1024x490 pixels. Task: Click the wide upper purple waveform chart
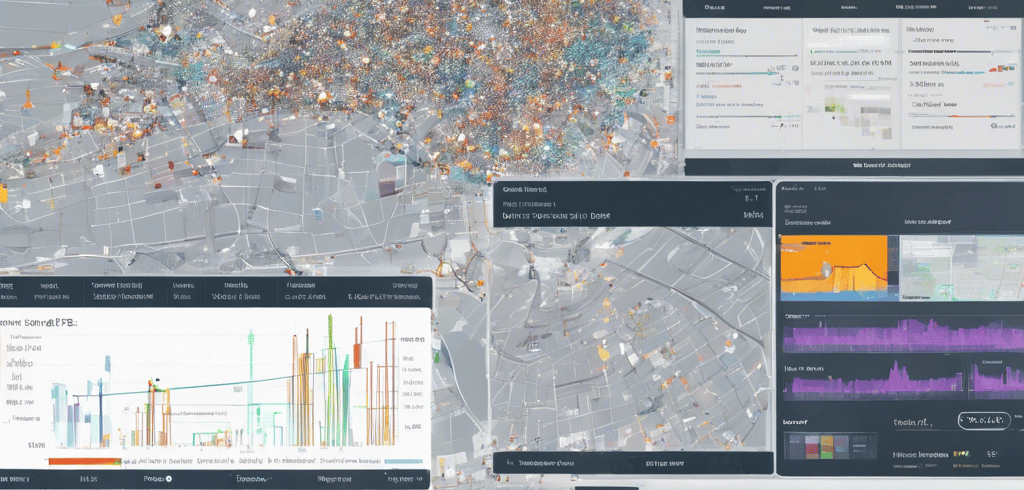coord(903,336)
